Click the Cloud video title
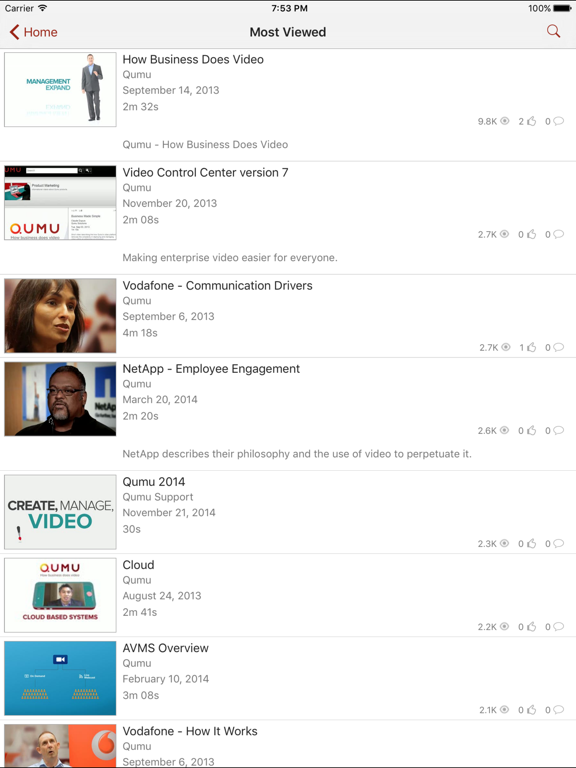Image resolution: width=576 pixels, height=768 pixels. click(x=138, y=565)
